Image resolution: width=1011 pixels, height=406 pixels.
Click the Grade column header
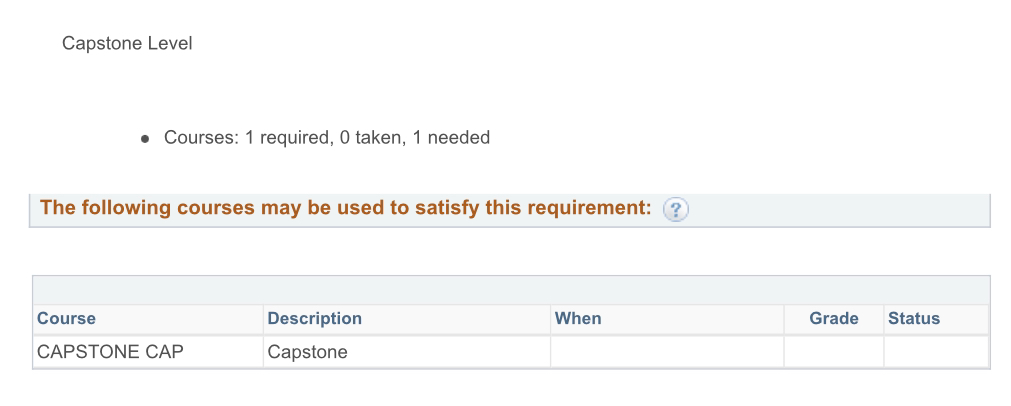click(x=834, y=318)
